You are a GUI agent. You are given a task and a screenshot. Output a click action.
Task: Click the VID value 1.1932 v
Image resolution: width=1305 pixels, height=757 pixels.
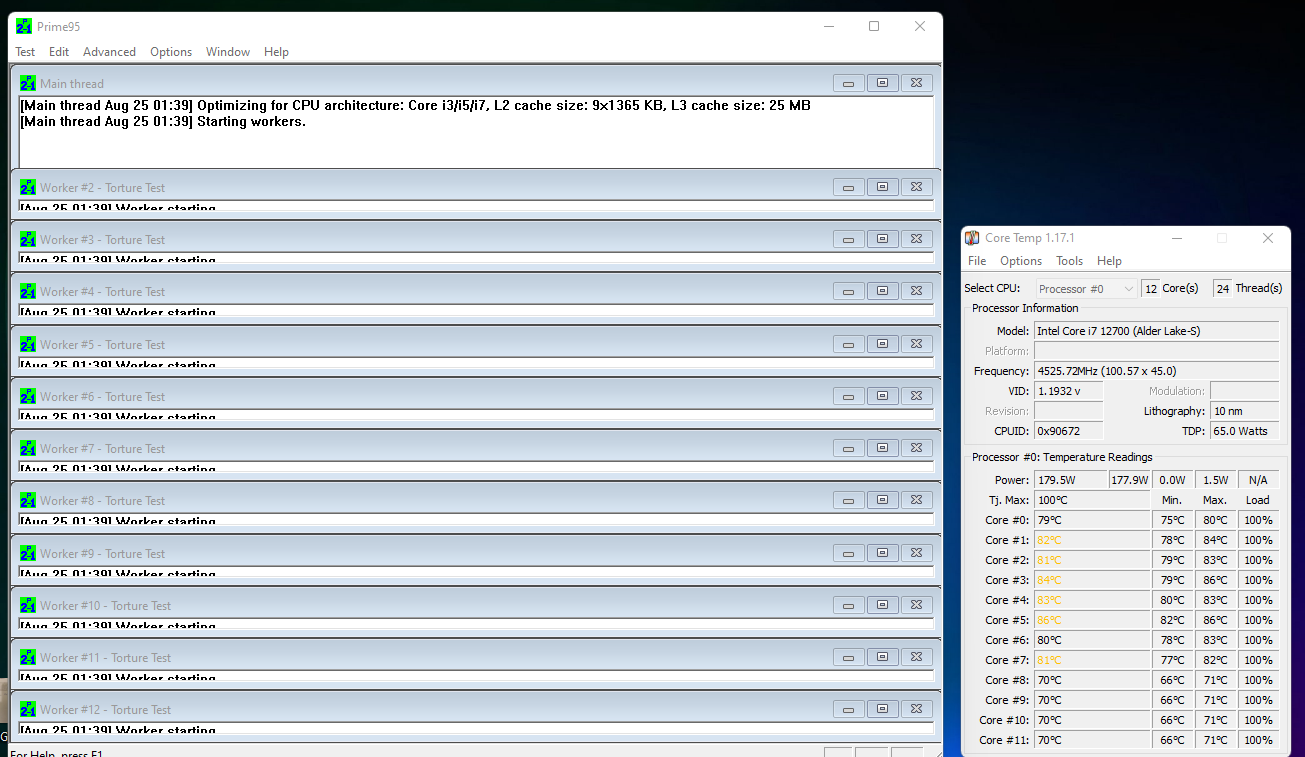click(1068, 391)
